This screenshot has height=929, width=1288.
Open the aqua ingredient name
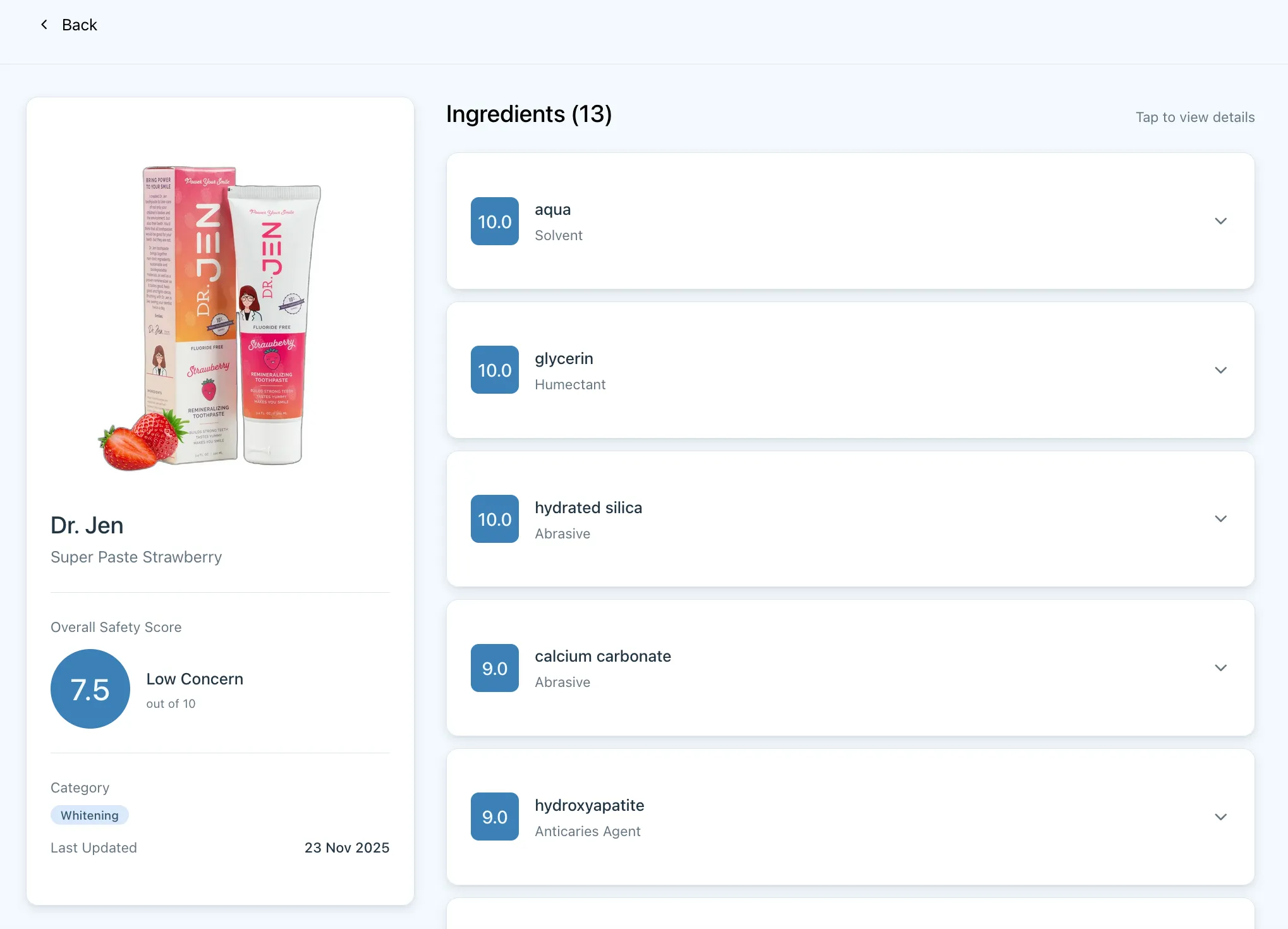pos(553,210)
